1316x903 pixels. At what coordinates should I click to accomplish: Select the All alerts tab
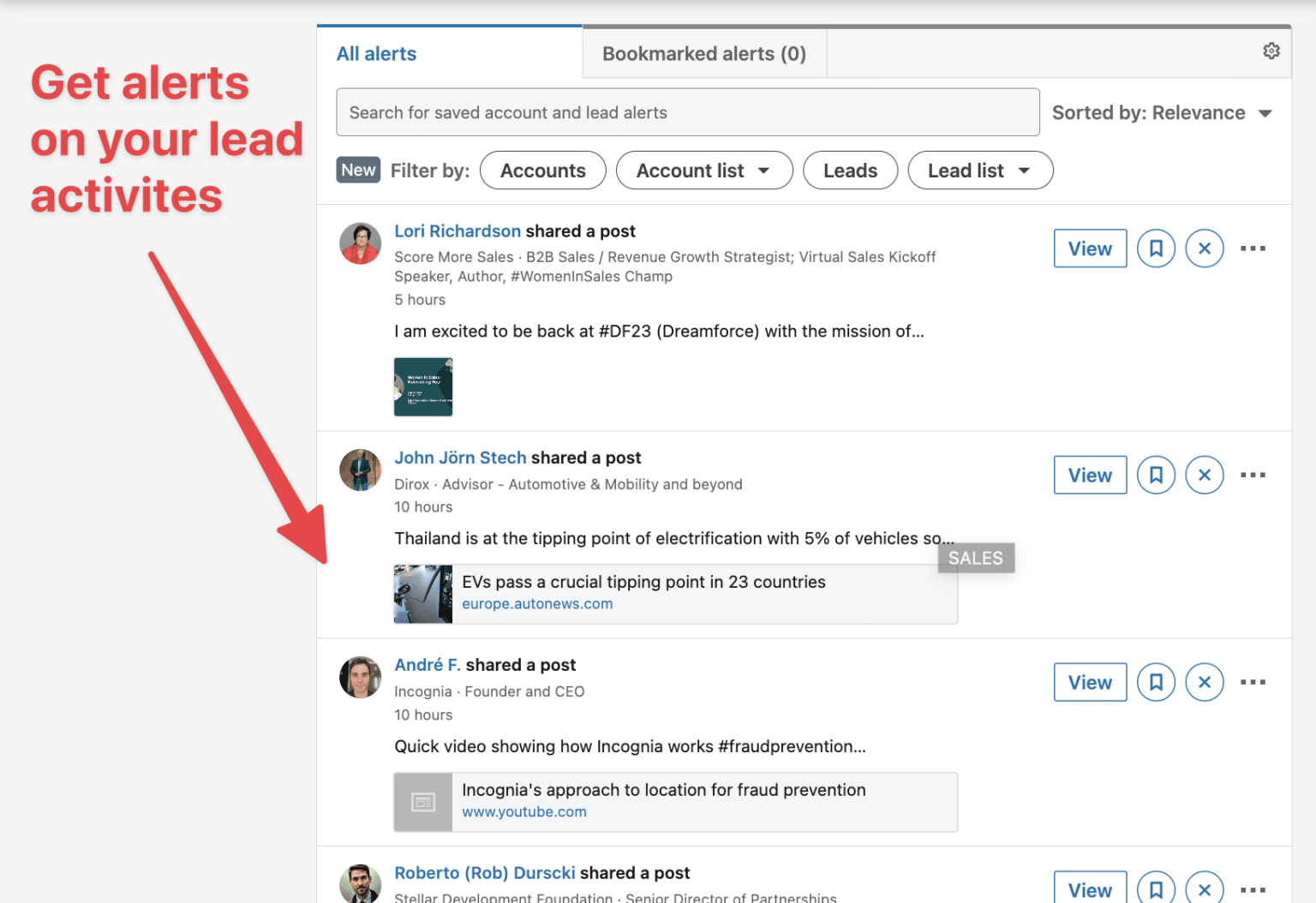click(x=376, y=53)
